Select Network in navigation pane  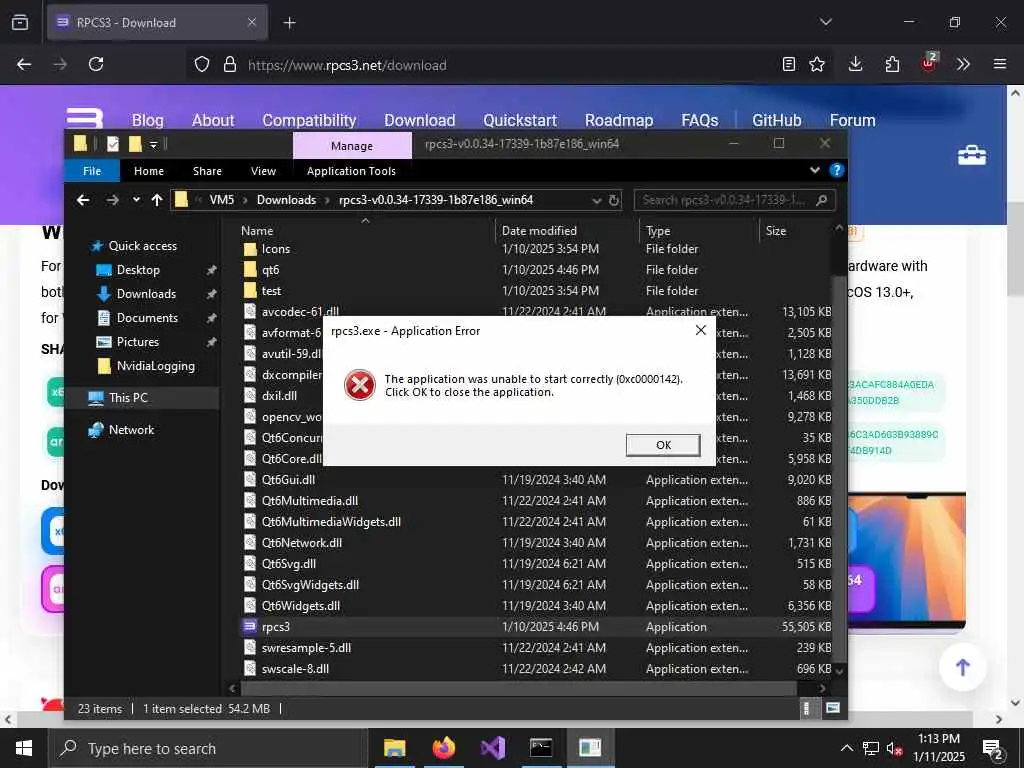coord(131,430)
